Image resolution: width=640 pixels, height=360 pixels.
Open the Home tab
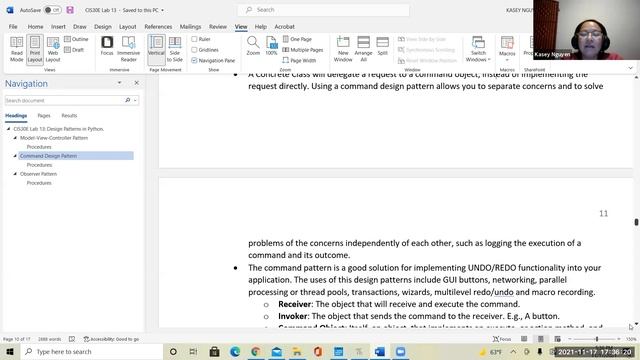click(36, 27)
